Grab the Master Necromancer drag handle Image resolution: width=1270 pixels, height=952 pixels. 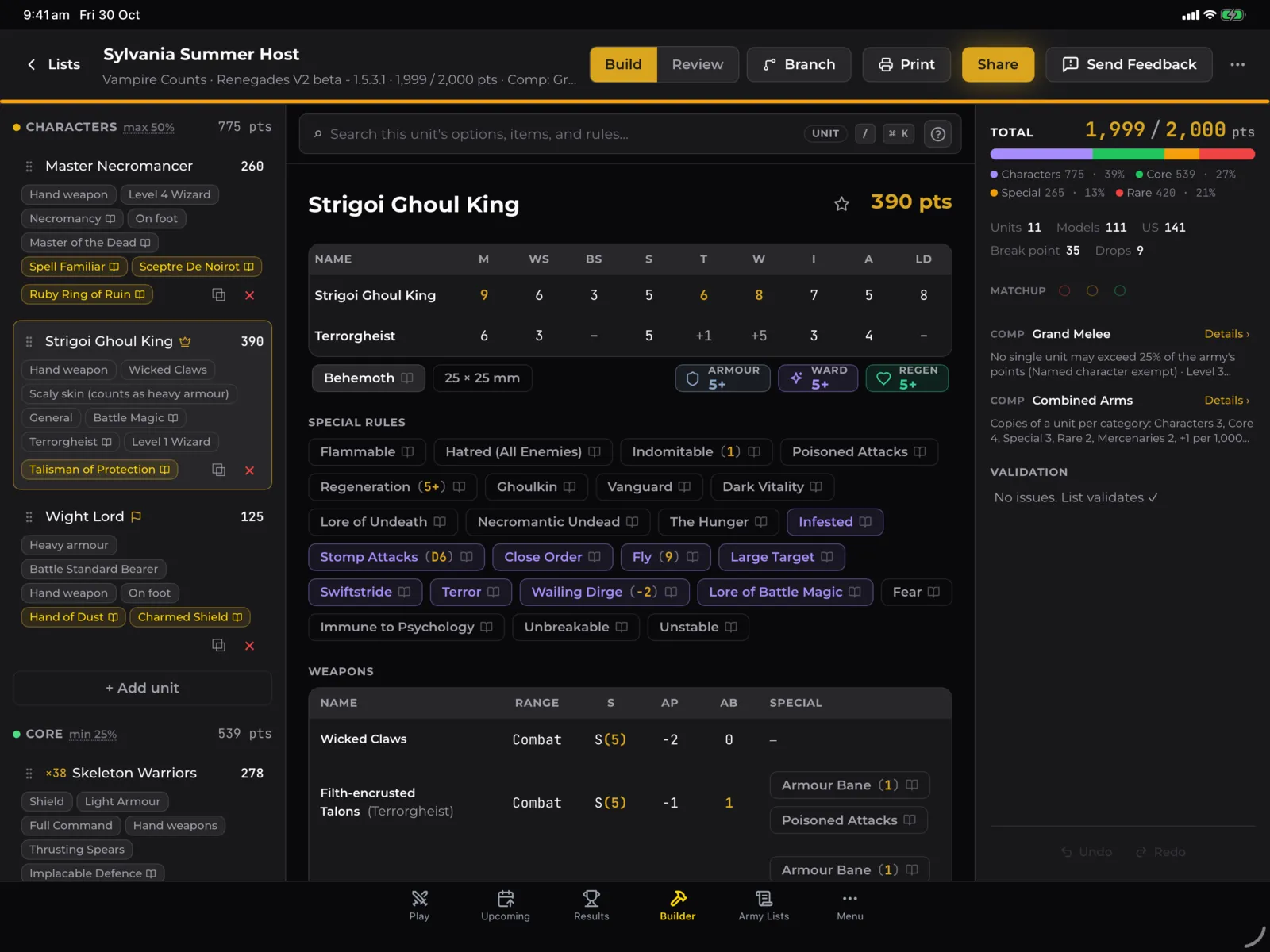(x=29, y=166)
